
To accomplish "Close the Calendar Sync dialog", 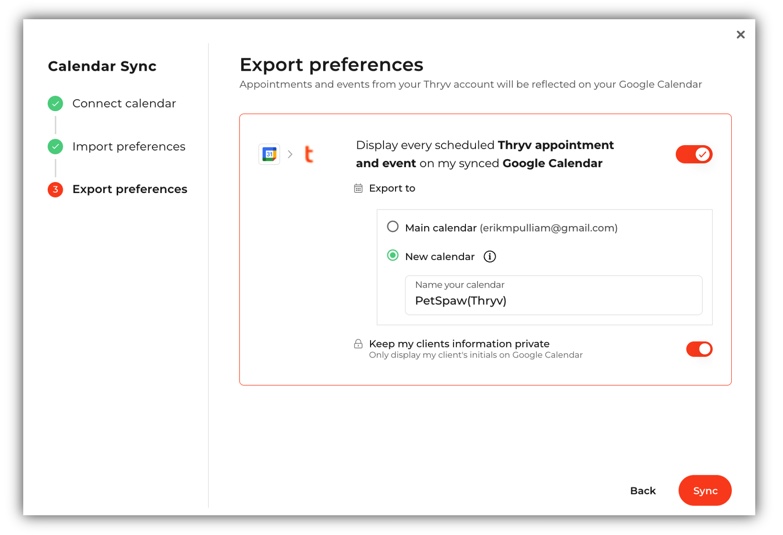I will [740, 35].
